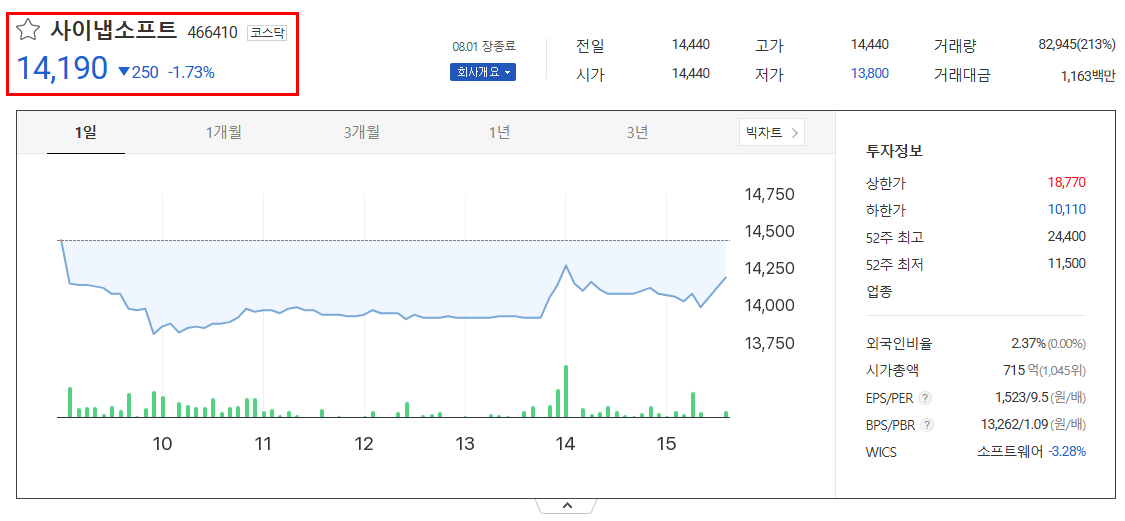The width and height of the screenshot is (1125, 521).
Task: Click the 하한가 value 10,110
Action: tap(1066, 210)
